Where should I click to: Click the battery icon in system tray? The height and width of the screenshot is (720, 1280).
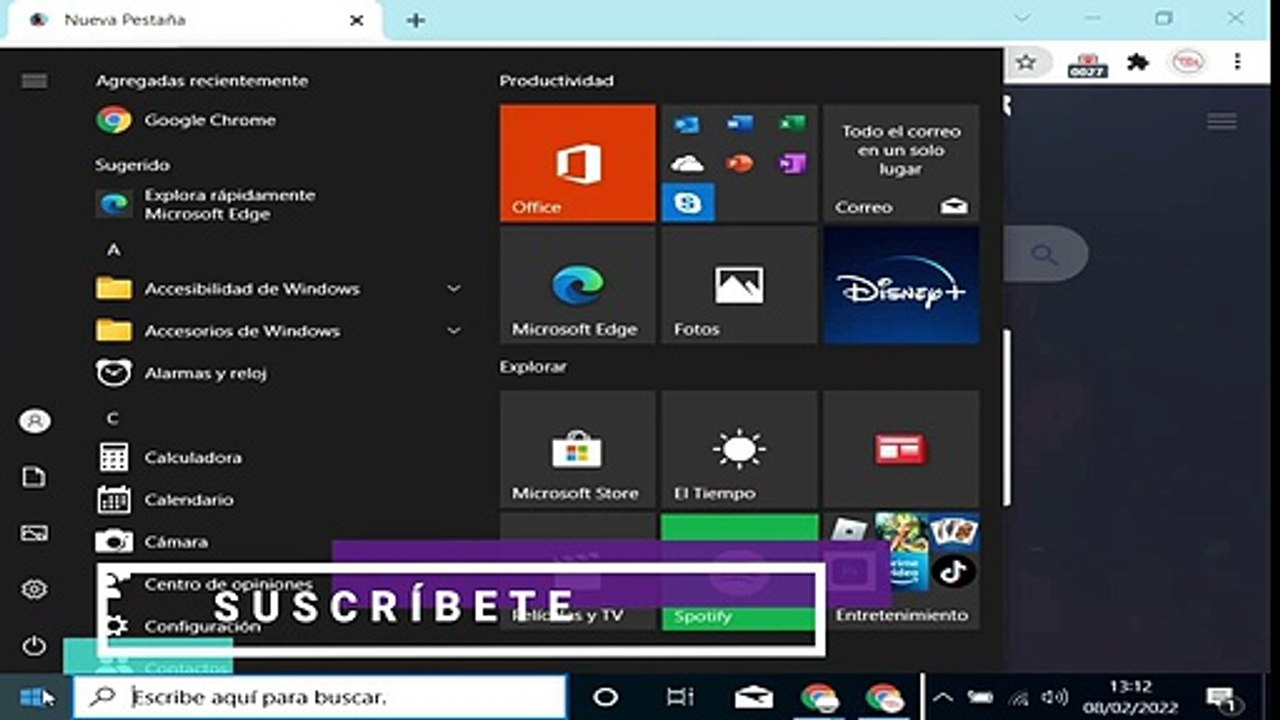pos(980,697)
